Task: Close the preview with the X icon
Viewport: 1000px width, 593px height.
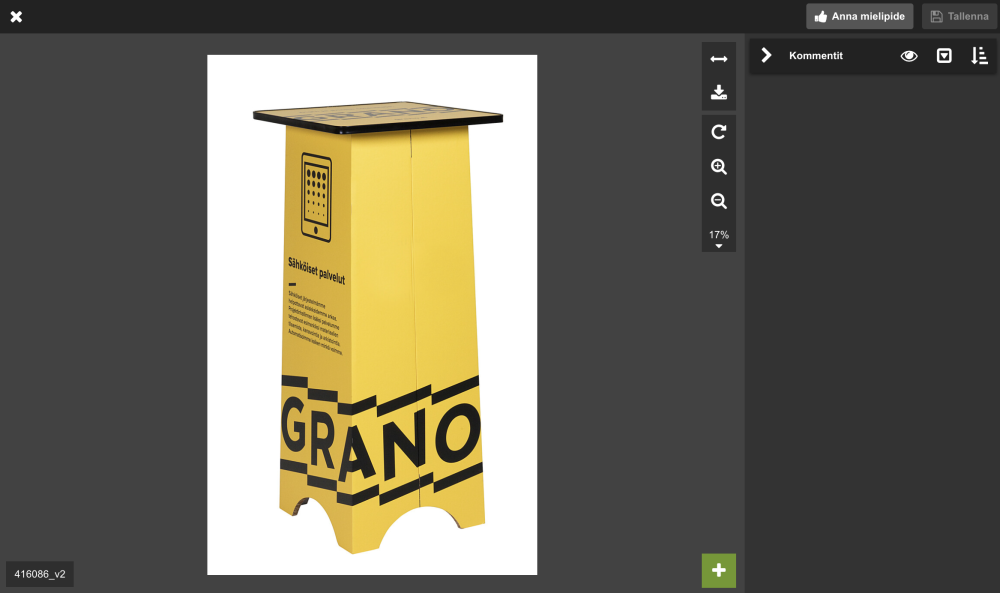Action: click(17, 17)
